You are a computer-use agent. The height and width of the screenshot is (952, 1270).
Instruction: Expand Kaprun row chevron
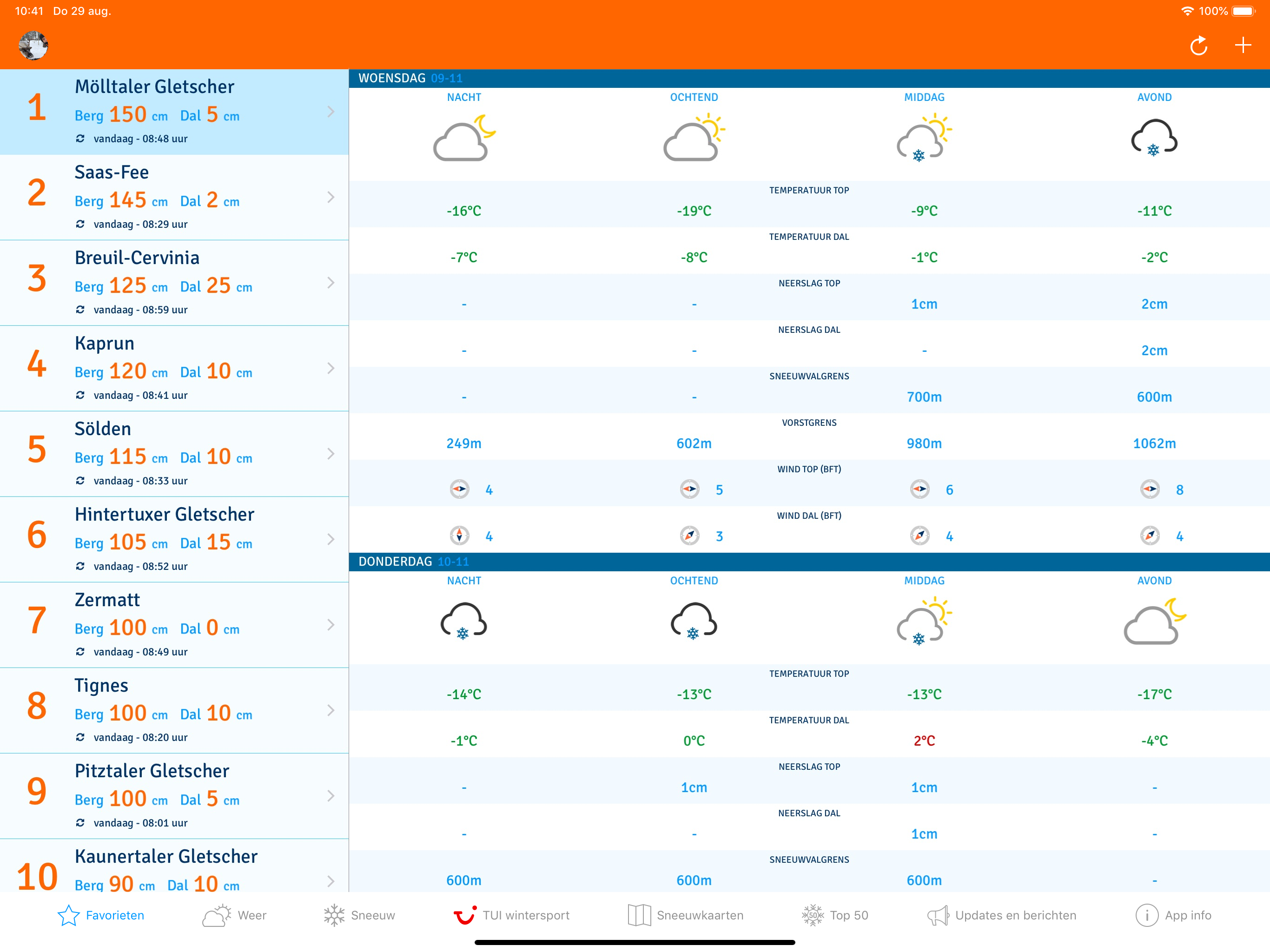[331, 369]
